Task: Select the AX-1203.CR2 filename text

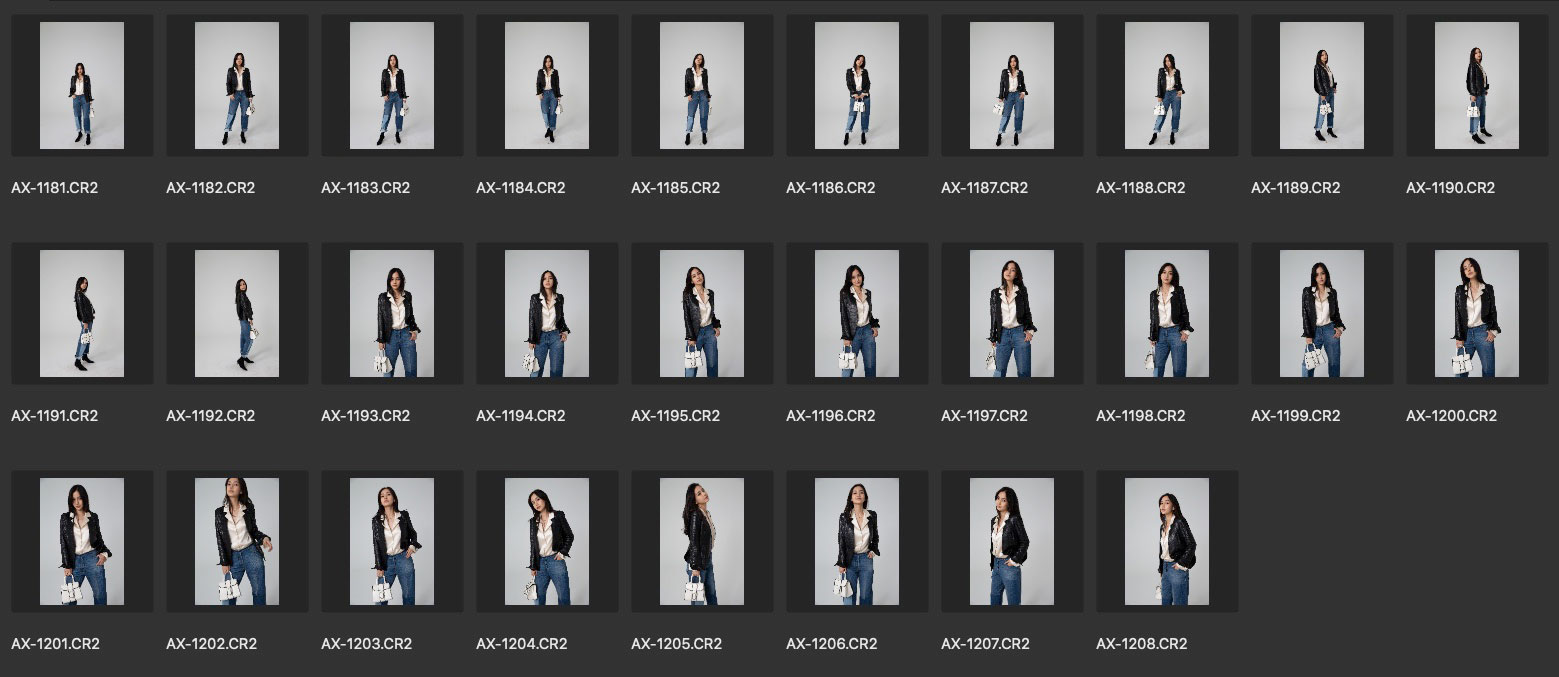Action: pos(366,644)
